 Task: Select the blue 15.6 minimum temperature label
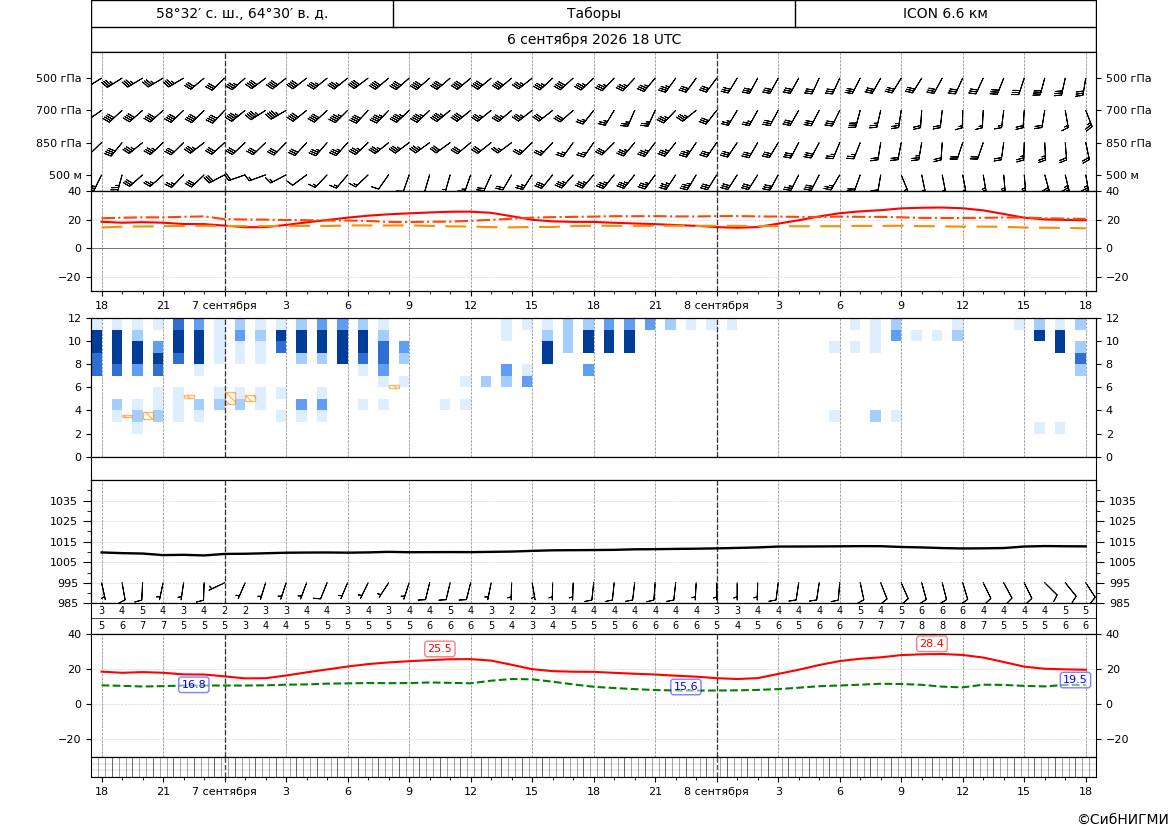[686, 687]
